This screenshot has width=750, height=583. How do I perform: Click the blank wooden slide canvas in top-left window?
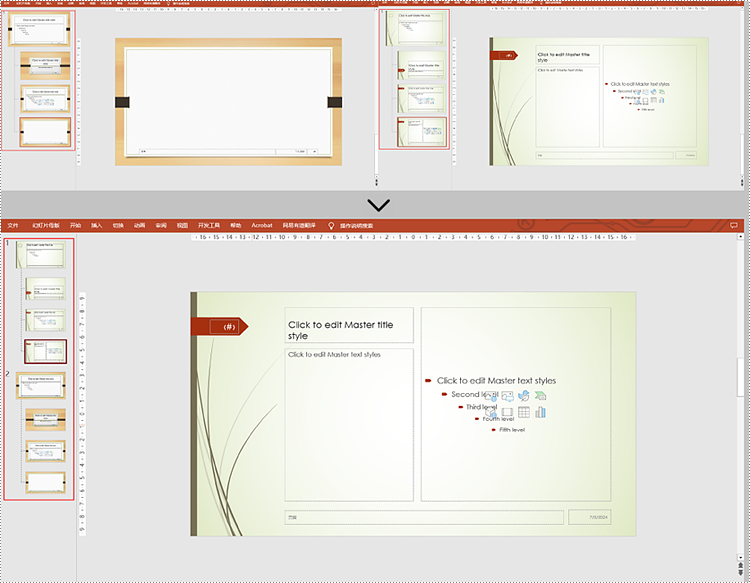pyautogui.click(x=228, y=102)
